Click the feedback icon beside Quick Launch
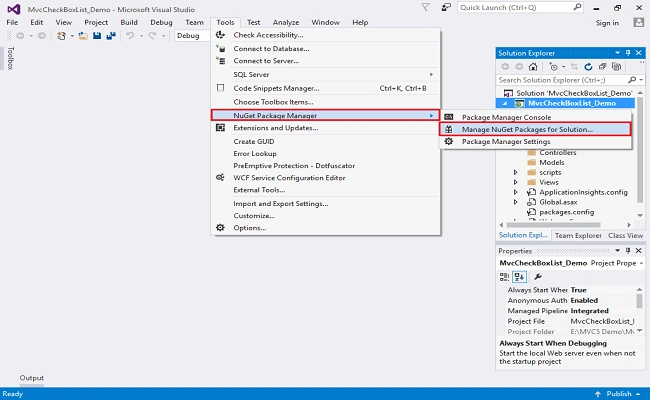 coord(446,7)
